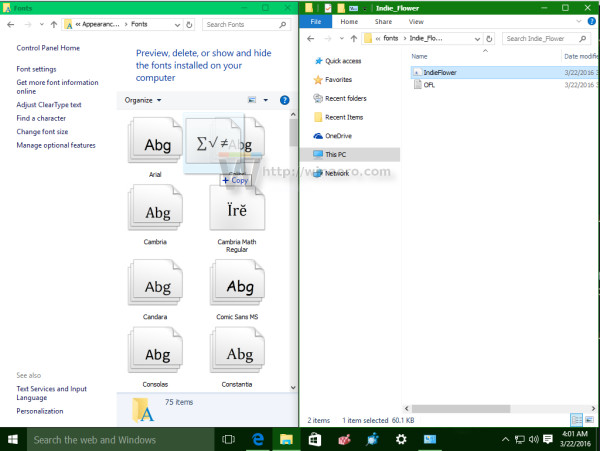Select the Cambria Math Regular font
The height and width of the screenshot is (451, 600).
pos(237,208)
